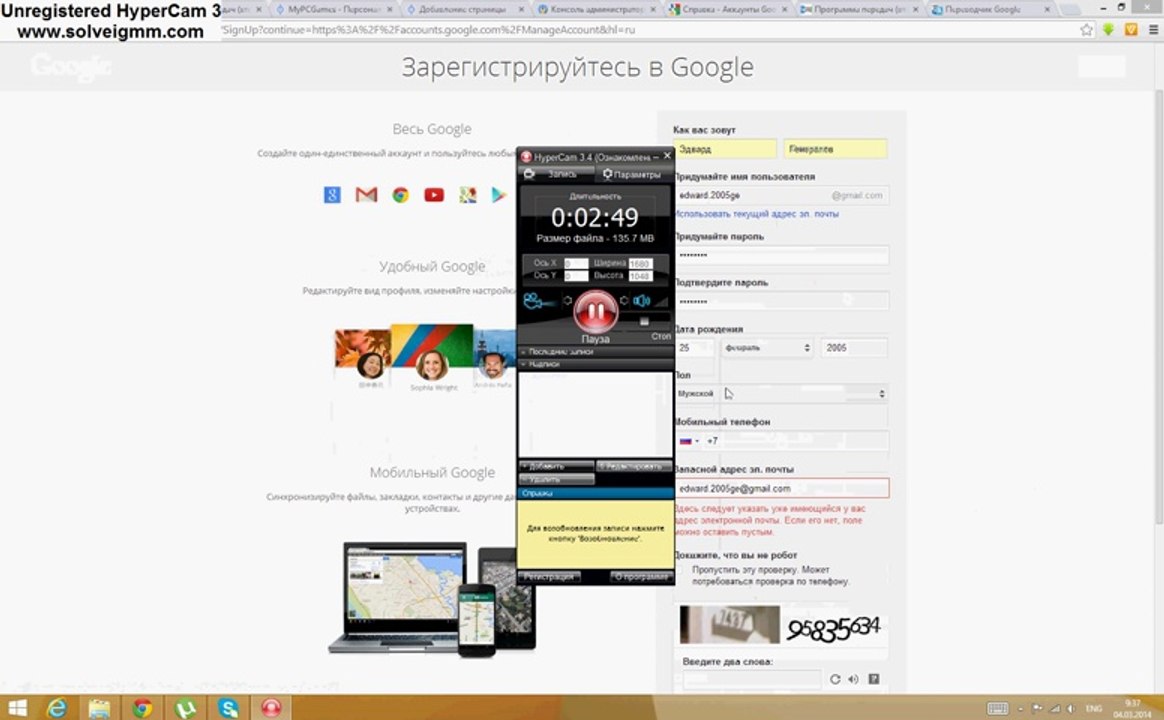Click the URL address bar

pos(646,30)
